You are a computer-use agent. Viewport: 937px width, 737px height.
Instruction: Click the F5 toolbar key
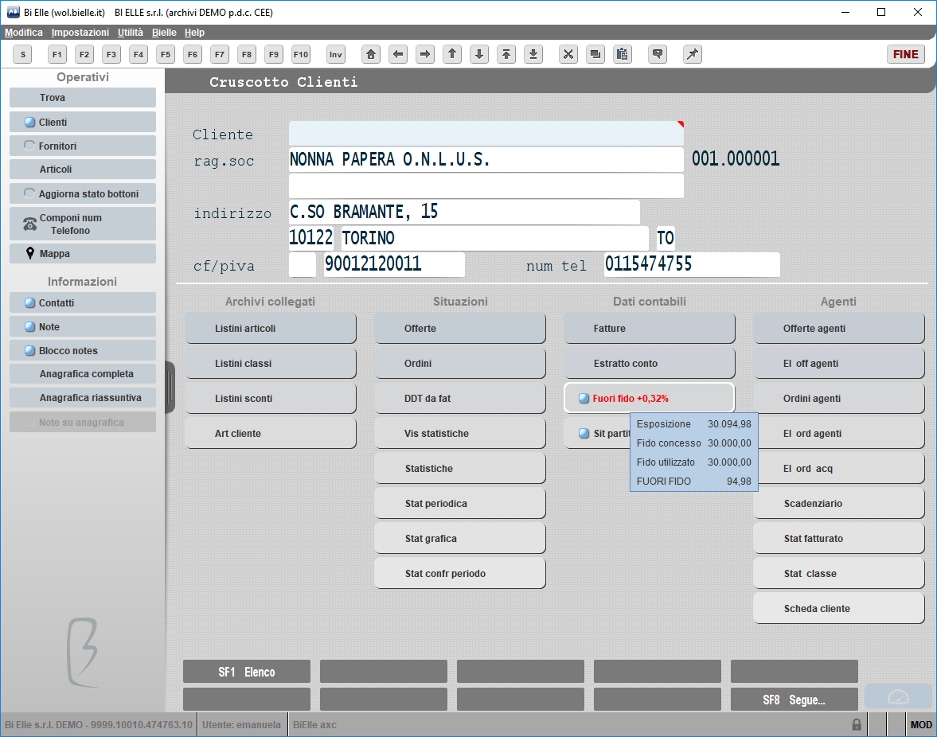tap(166, 54)
